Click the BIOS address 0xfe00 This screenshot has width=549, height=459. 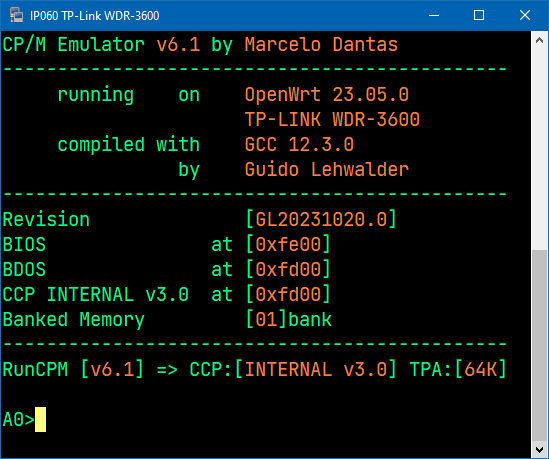click(288, 244)
